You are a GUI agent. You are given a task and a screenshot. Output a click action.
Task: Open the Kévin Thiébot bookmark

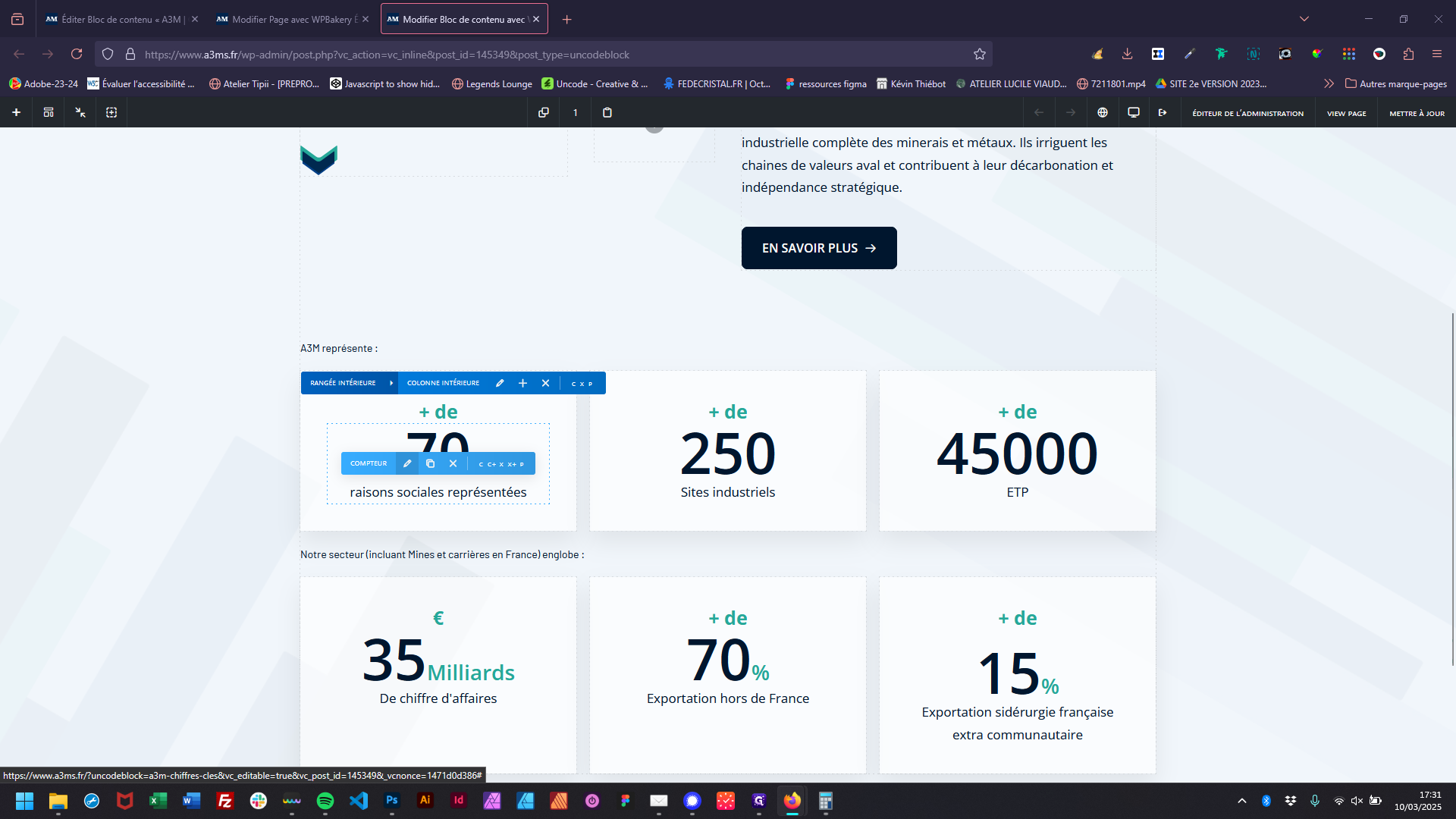(x=912, y=83)
